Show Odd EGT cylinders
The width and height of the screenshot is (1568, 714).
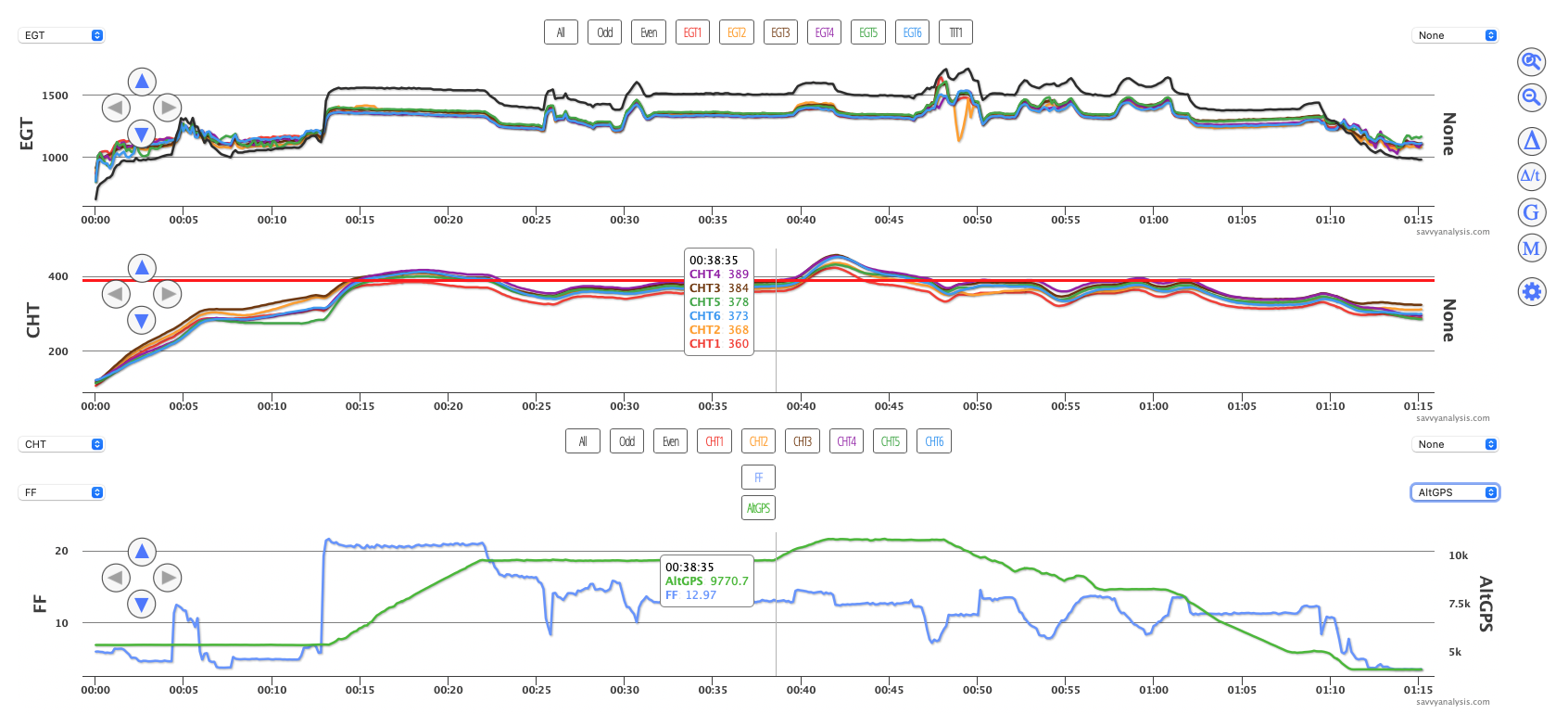point(604,32)
